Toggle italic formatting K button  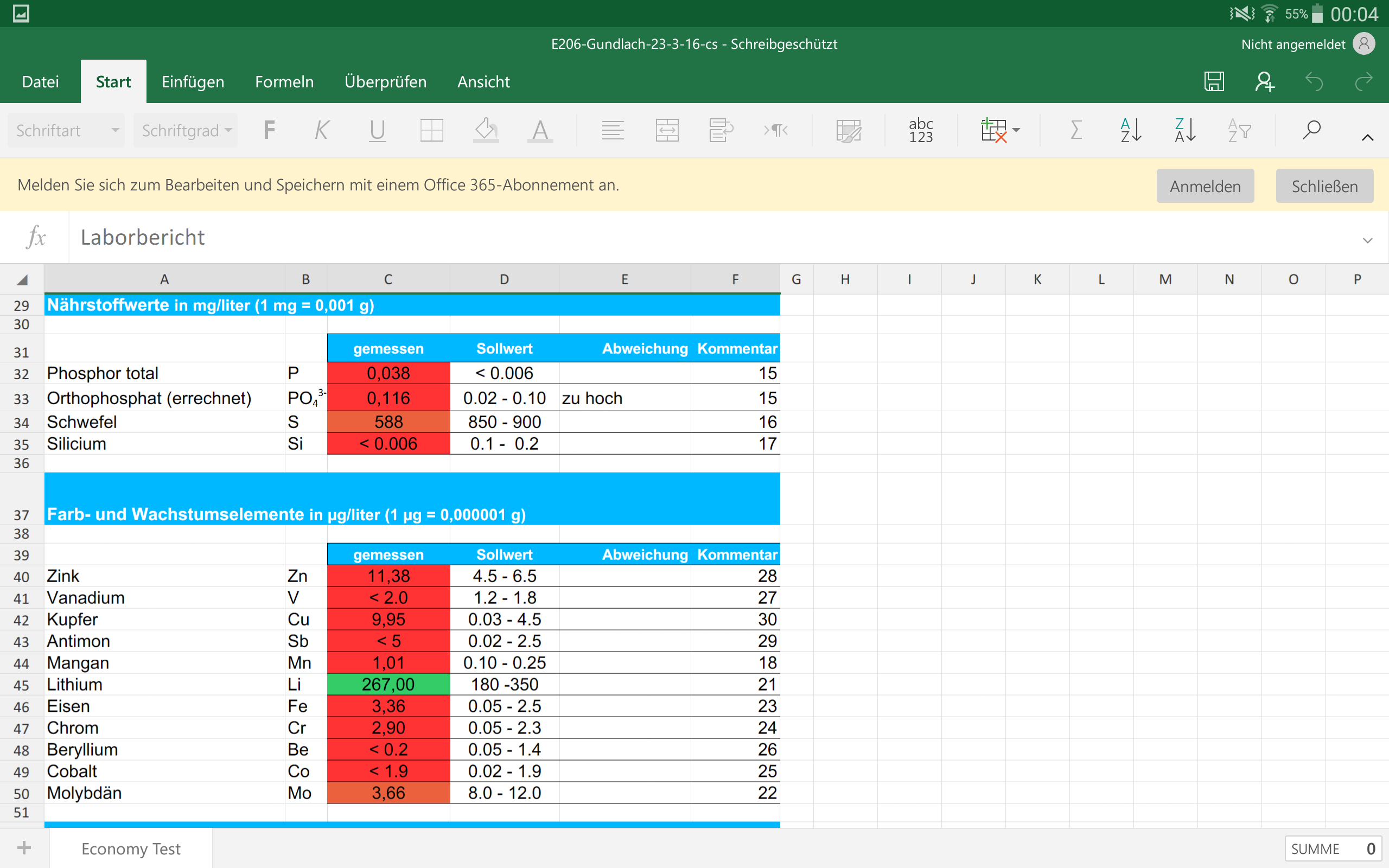coord(322,130)
